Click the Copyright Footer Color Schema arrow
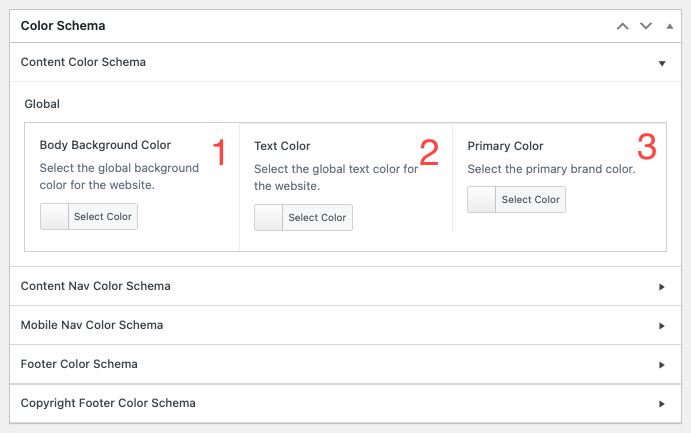This screenshot has height=433, width=691. click(662, 404)
